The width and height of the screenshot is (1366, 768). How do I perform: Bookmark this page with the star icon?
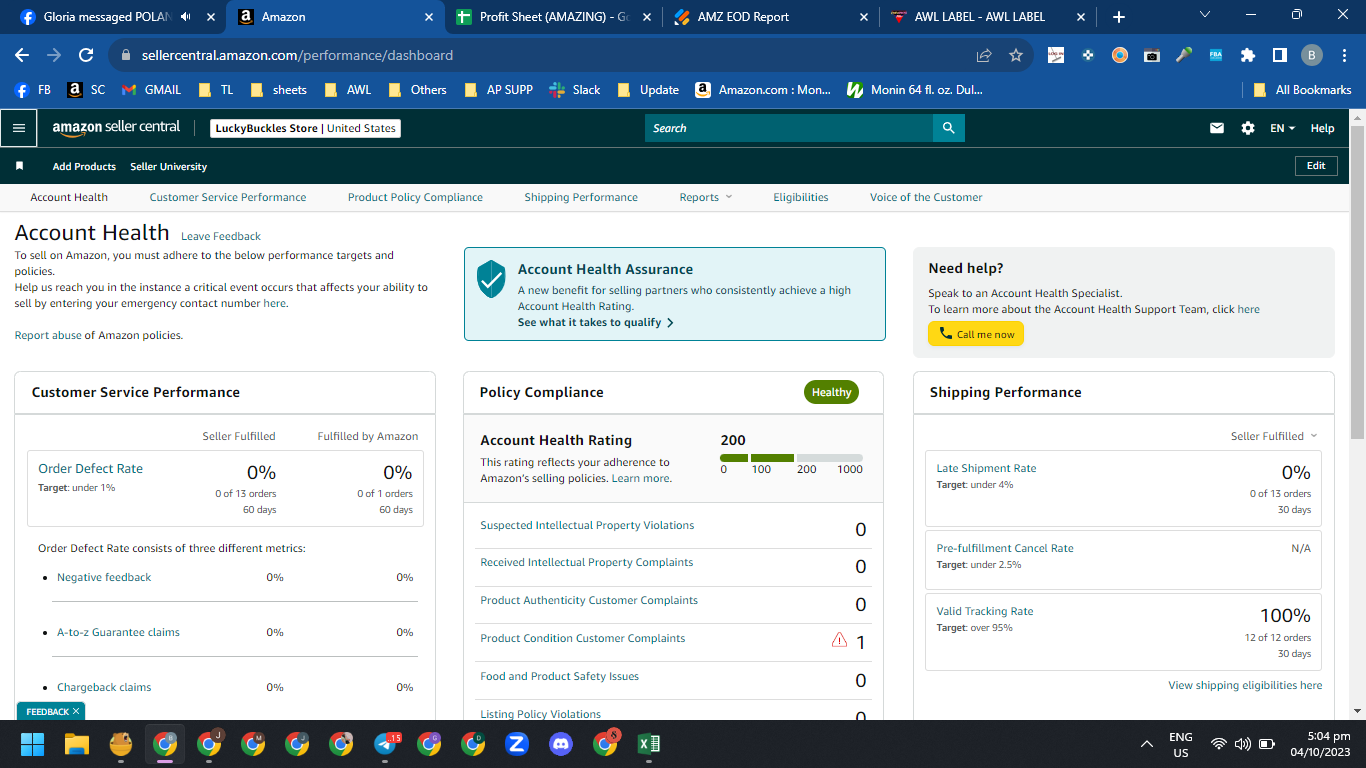click(1016, 56)
